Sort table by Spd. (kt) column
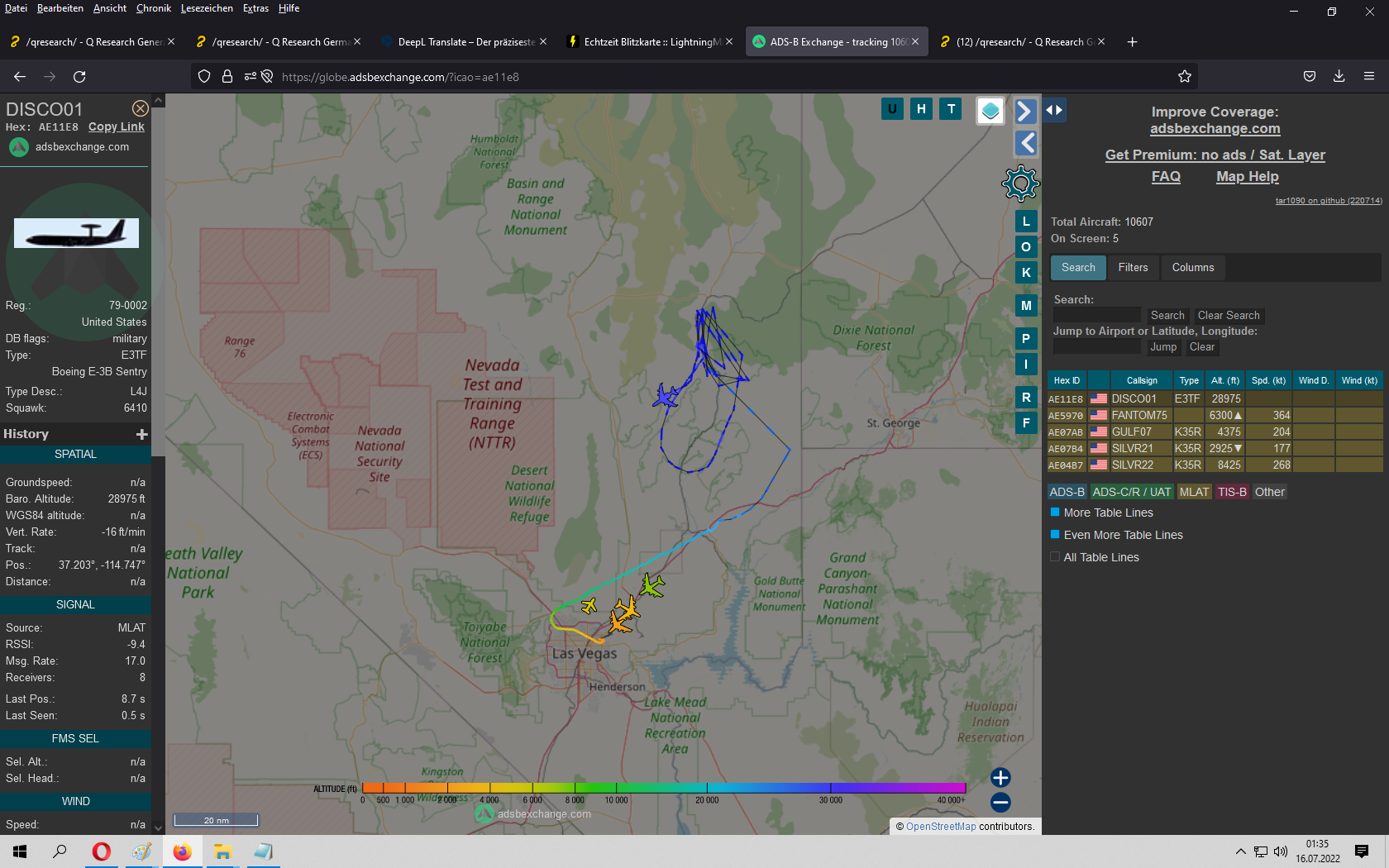The width and height of the screenshot is (1389, 868). pos(1268,380)
